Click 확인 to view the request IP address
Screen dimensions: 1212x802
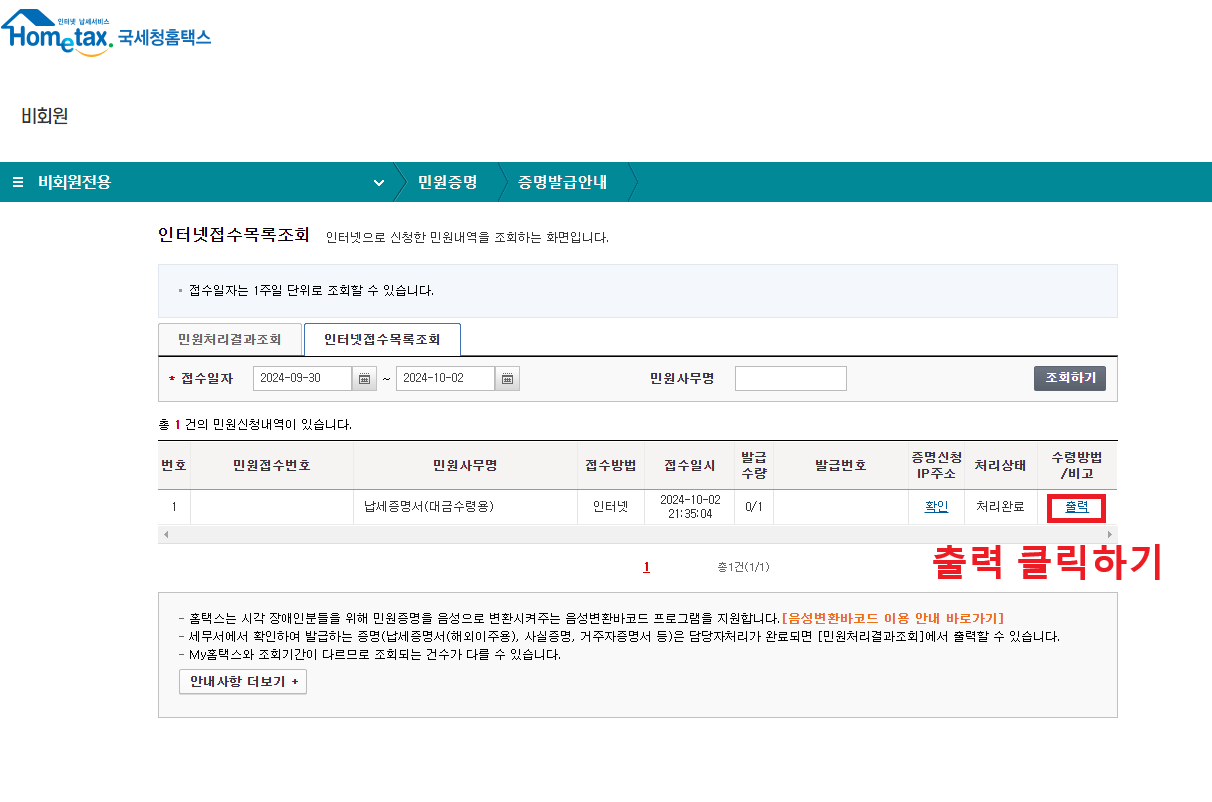(x=936, y=507)
